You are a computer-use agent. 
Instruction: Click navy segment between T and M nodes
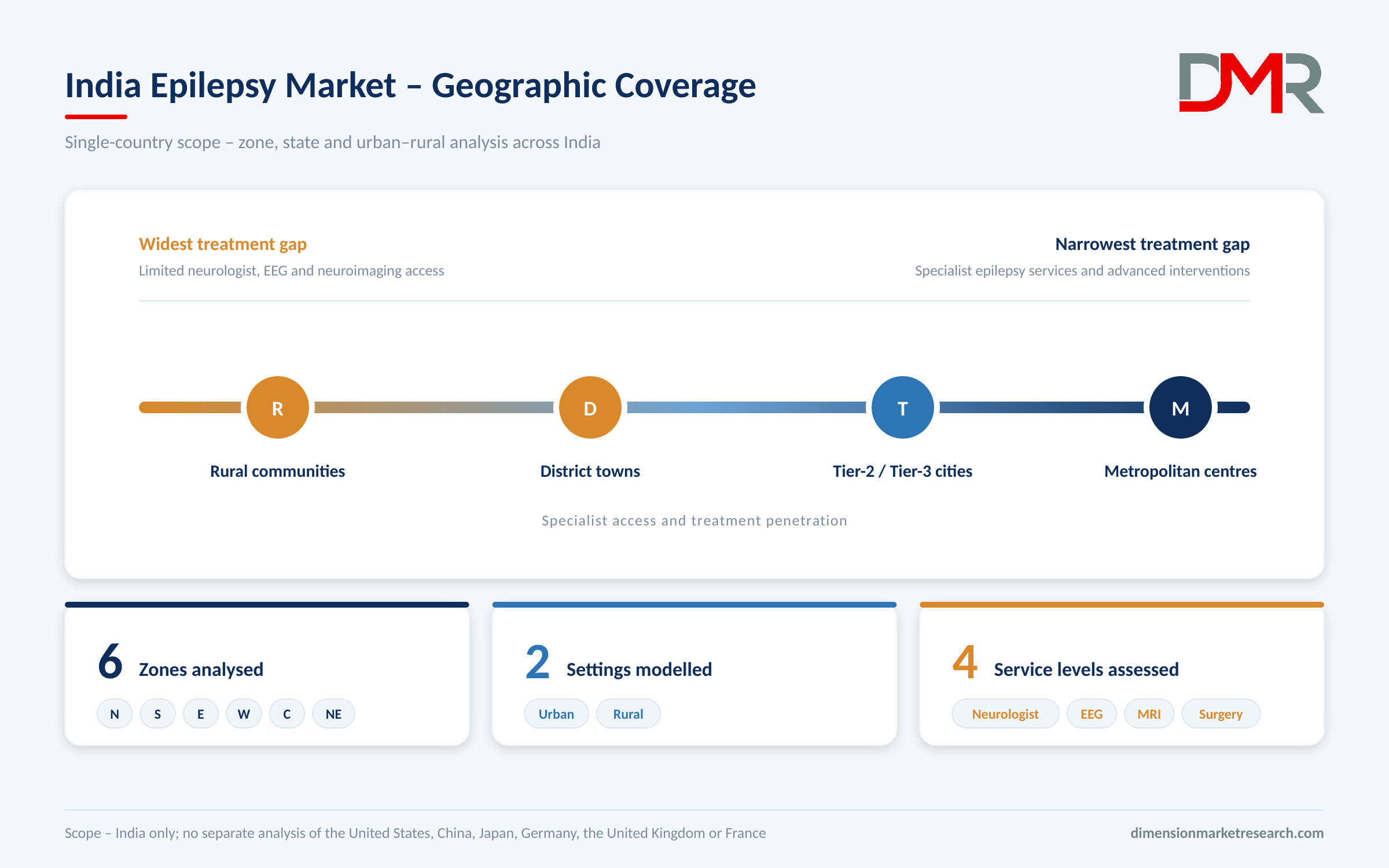[x=1042, y=407]
